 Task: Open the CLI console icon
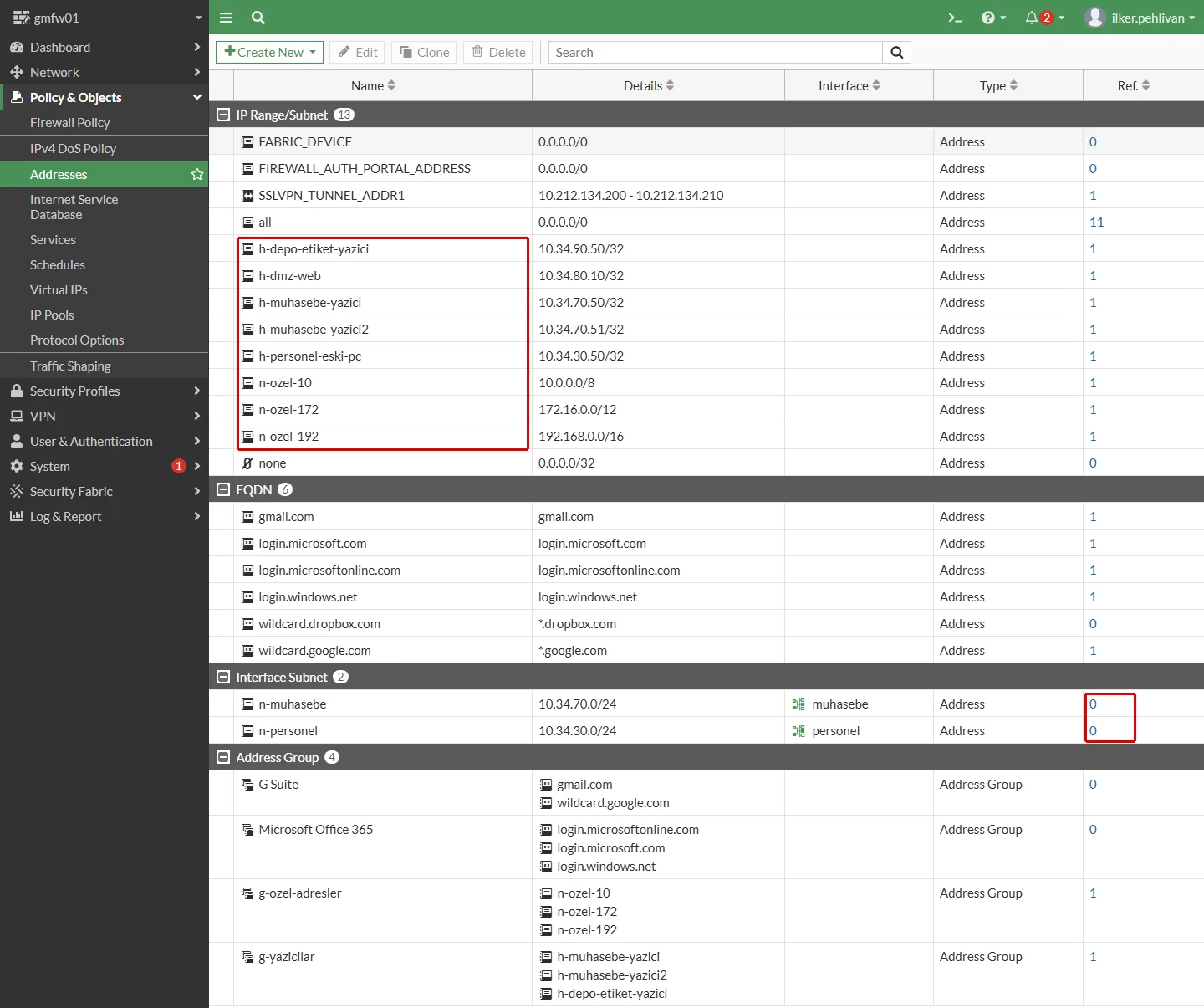[x=955, y=18]
